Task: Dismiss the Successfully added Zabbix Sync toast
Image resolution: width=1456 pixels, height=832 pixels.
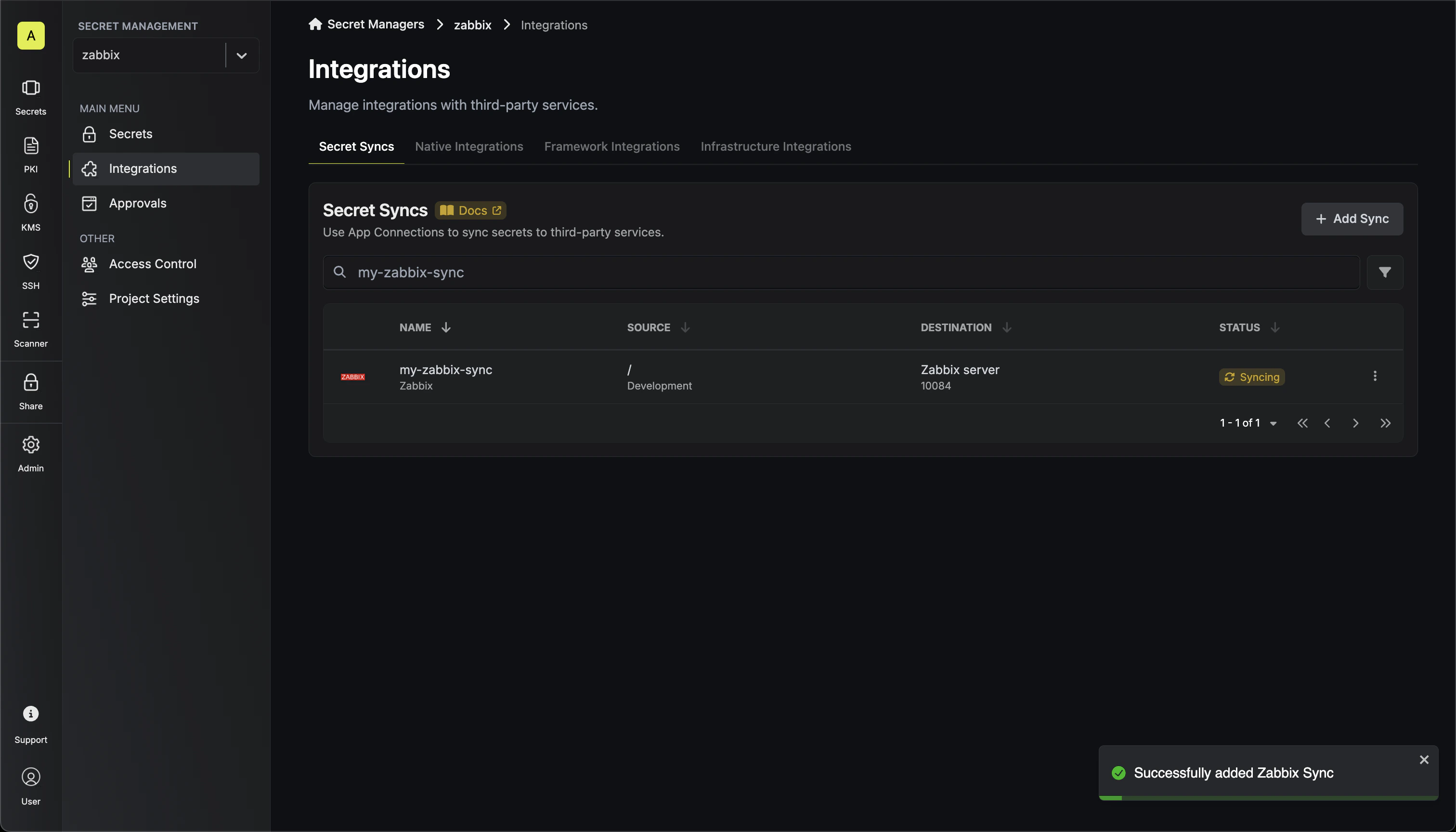Action: click(1424, 759)
